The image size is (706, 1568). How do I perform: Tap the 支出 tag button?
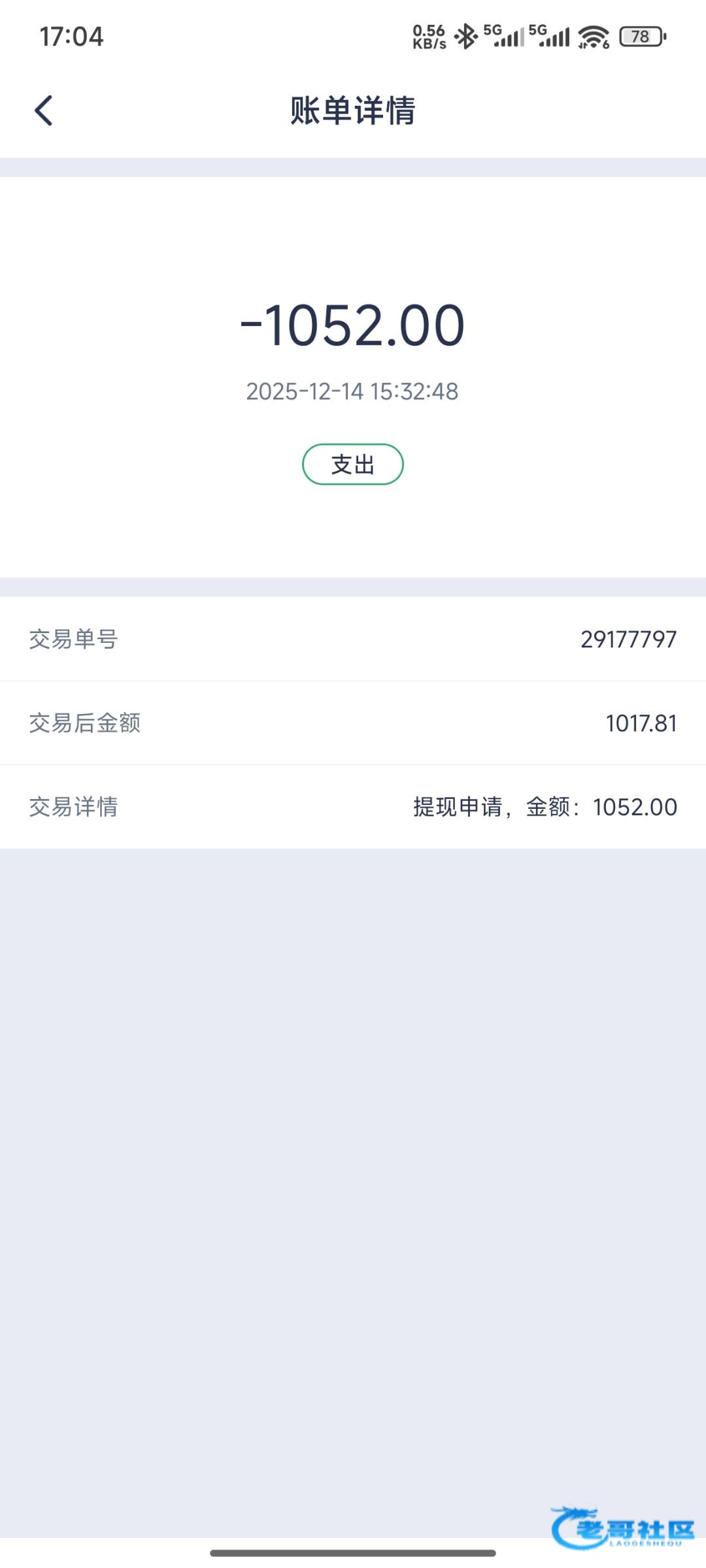(x=353, y=465)
